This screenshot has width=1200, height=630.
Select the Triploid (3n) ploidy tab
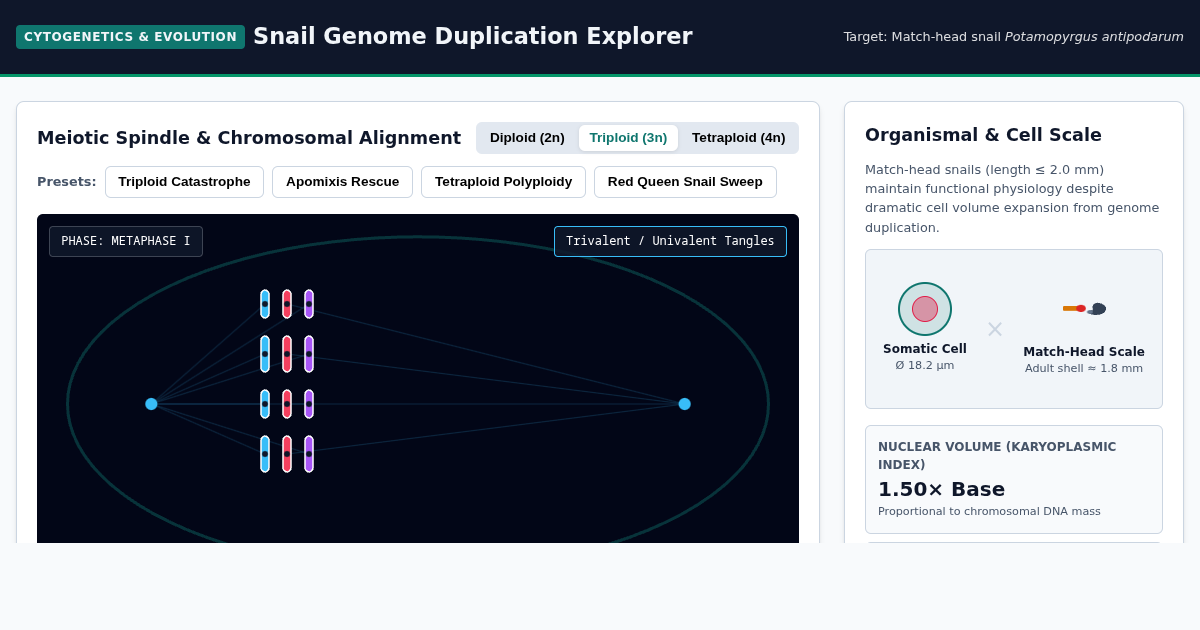628,138
